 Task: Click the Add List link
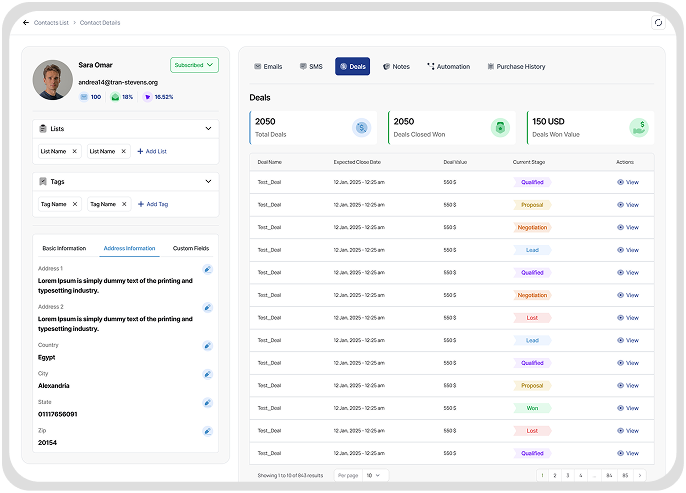pos(152,151)
